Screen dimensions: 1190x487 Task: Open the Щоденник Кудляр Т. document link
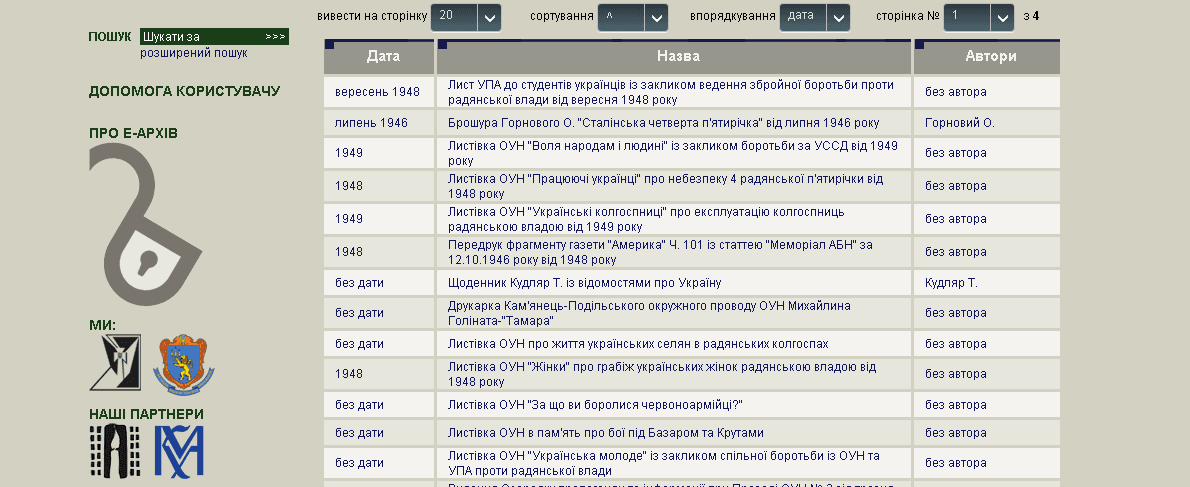click(584, 283)
